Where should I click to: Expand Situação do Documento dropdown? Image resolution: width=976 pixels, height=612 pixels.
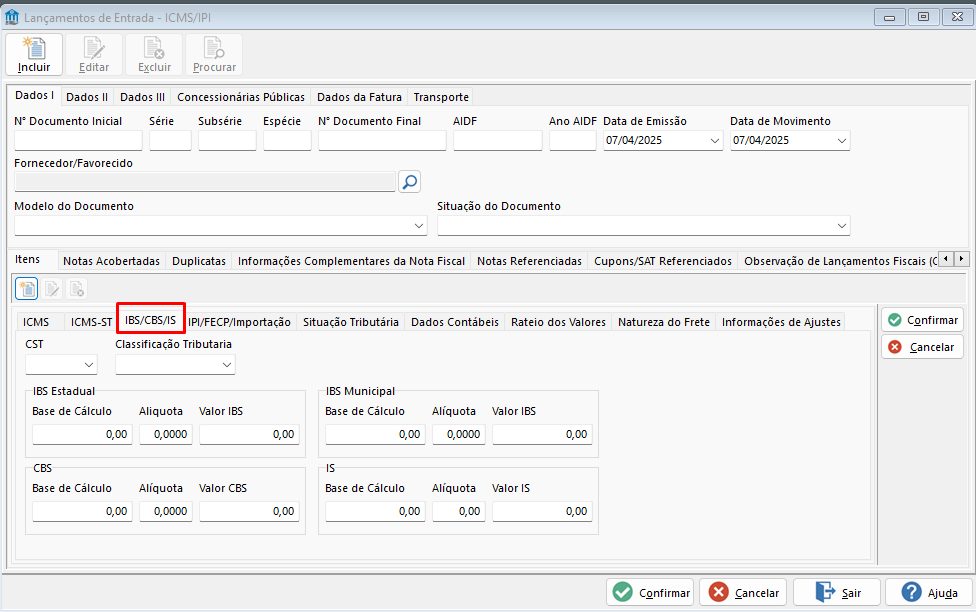tap(842, 226)
